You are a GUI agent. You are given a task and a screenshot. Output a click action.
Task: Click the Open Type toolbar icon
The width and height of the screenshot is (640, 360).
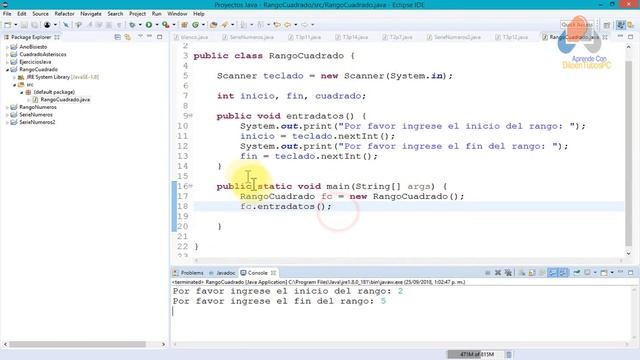[x=213, y=25]
